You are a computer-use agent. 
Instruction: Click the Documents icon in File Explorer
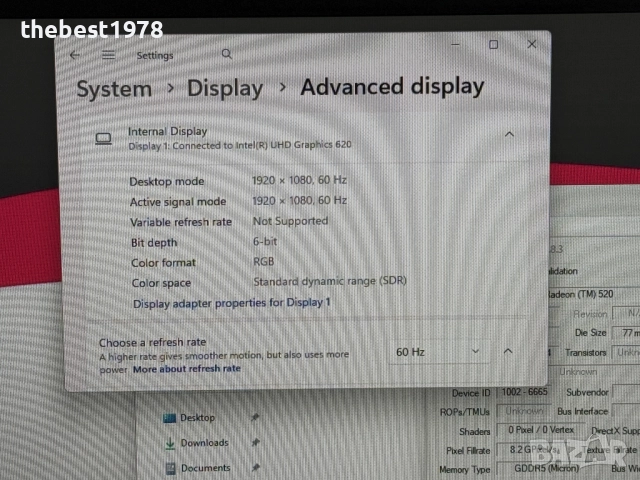tap(171, 468)
